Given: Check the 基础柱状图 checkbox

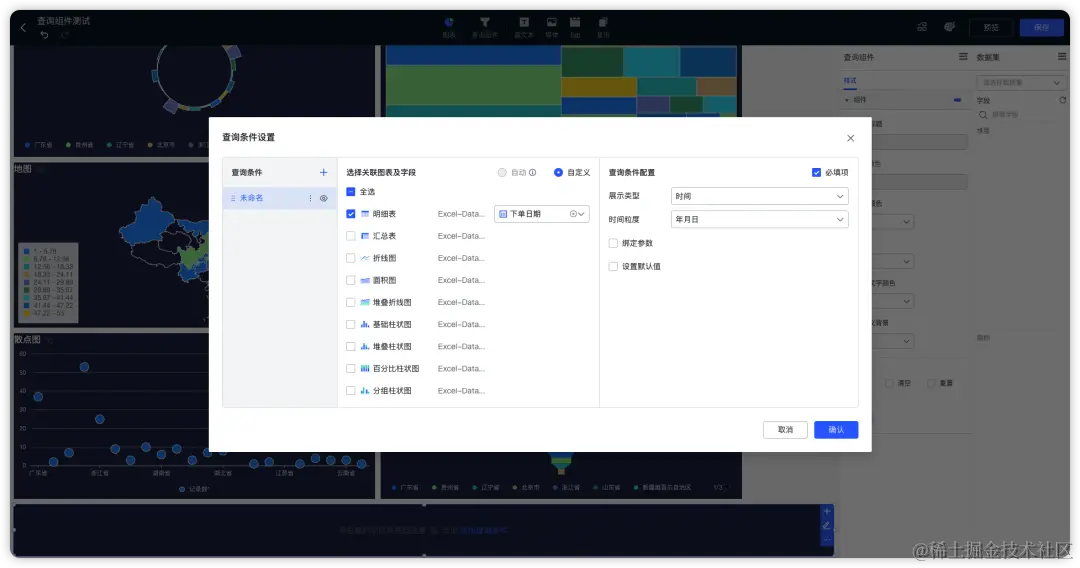Looking at the screenshot, I should 351,324.
